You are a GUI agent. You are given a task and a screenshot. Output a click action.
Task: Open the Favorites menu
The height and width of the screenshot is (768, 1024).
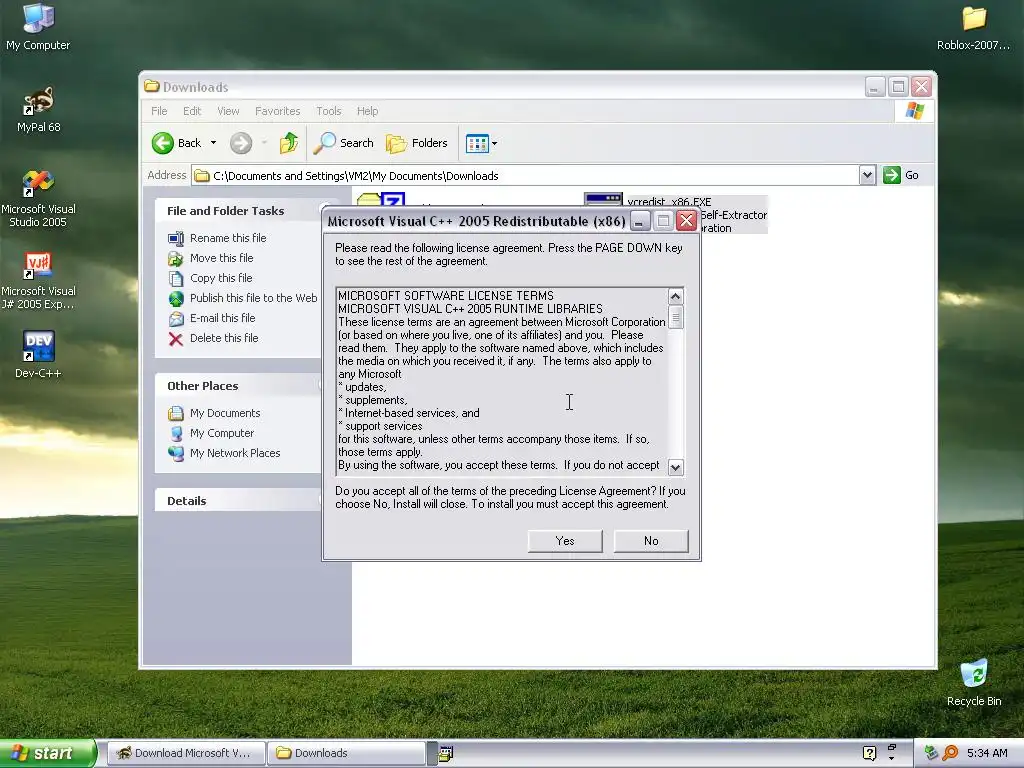[278, 111]
